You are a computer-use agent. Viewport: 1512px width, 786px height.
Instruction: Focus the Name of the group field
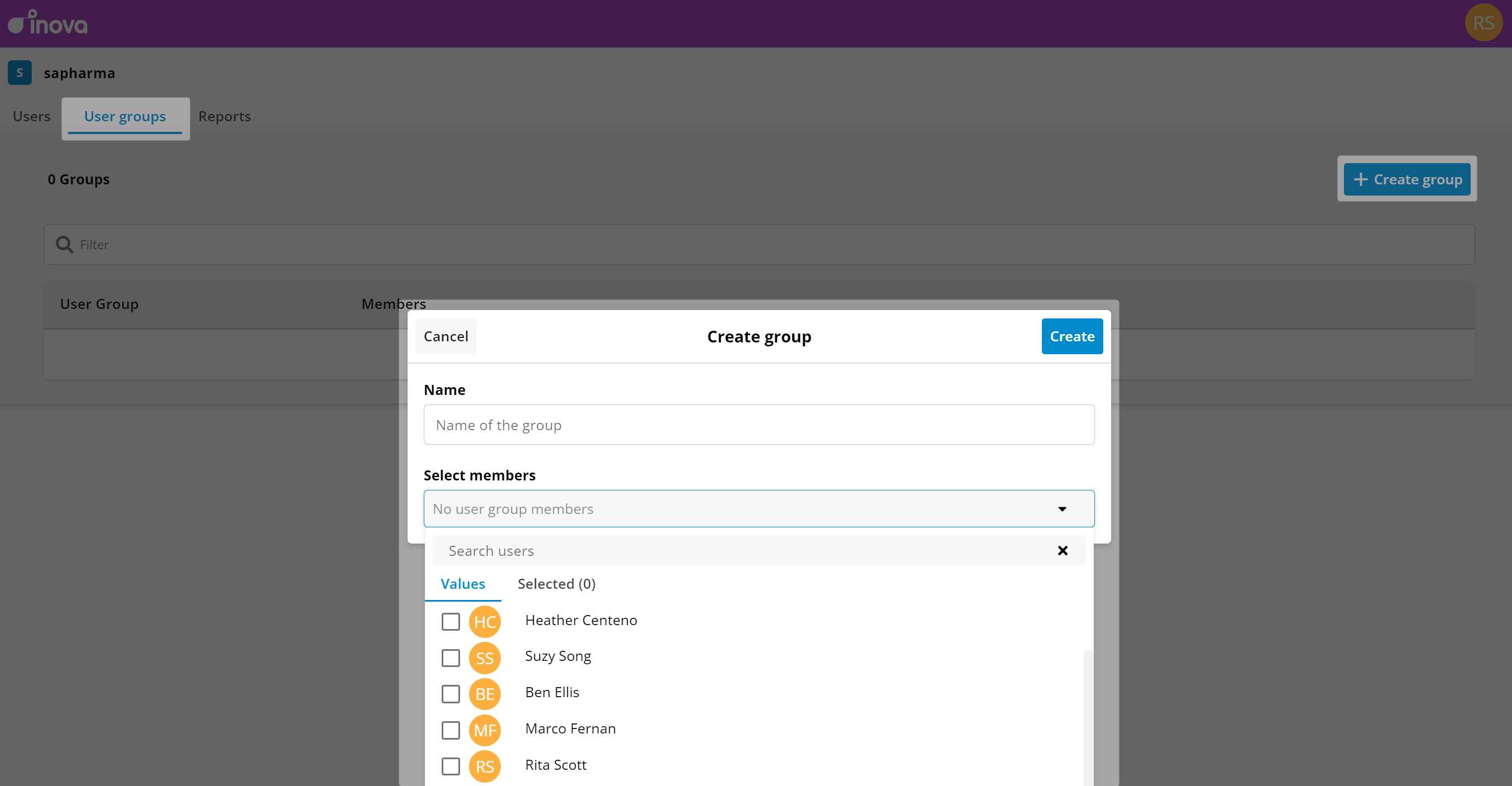(x=759, y=425)
